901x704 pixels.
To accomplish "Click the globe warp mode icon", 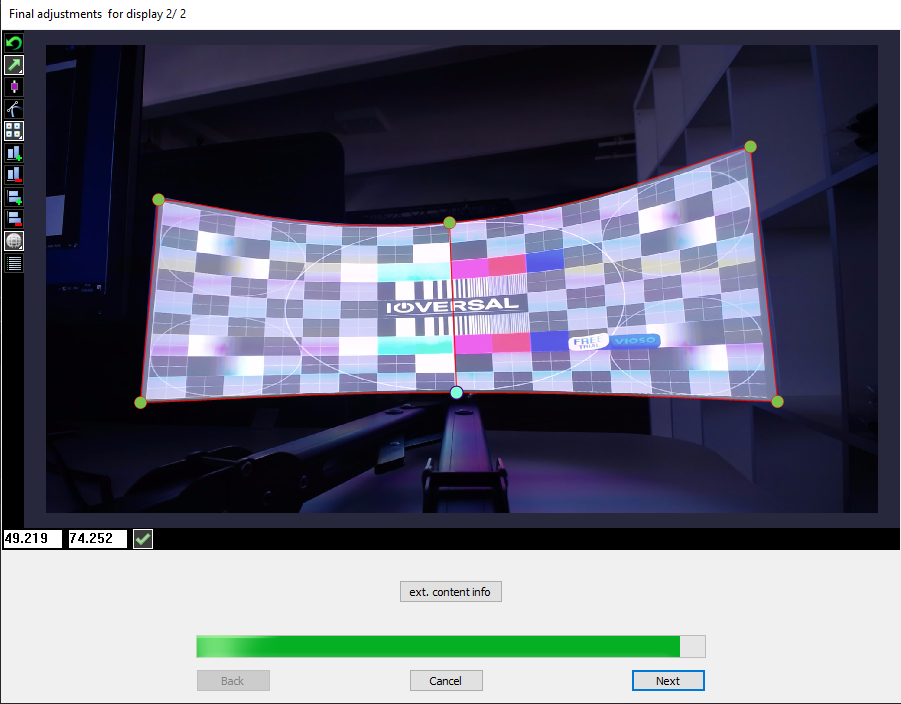I will (14, 241).
